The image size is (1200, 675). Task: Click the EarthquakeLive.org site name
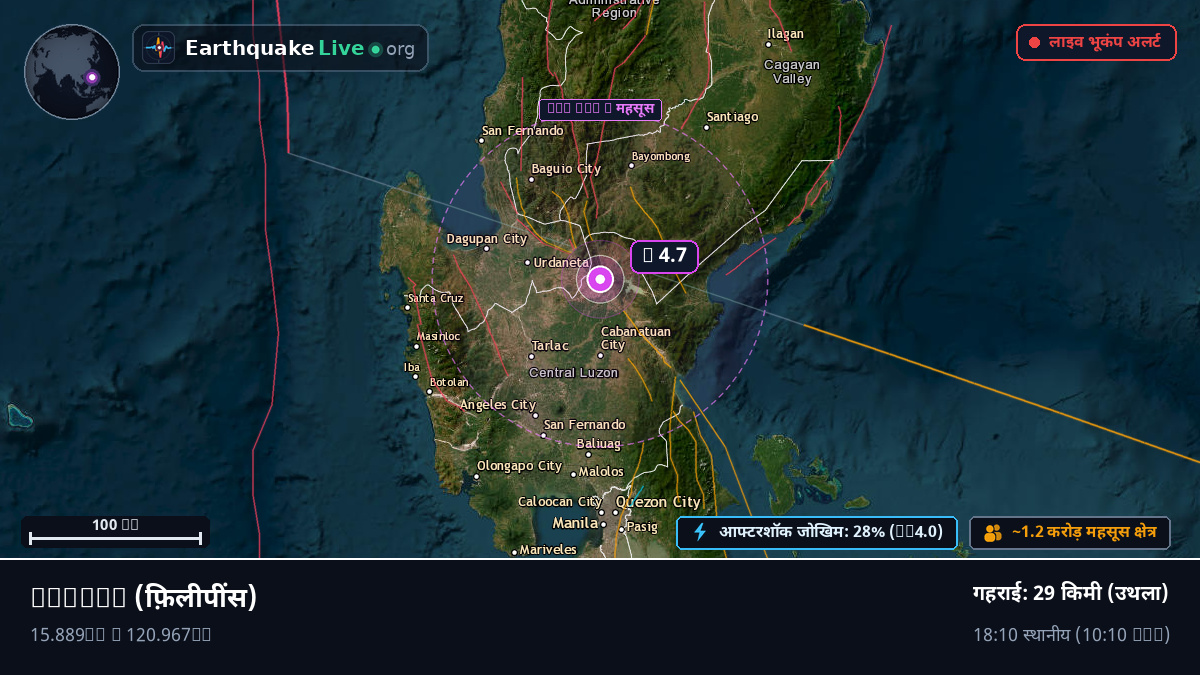pos(300,48)
